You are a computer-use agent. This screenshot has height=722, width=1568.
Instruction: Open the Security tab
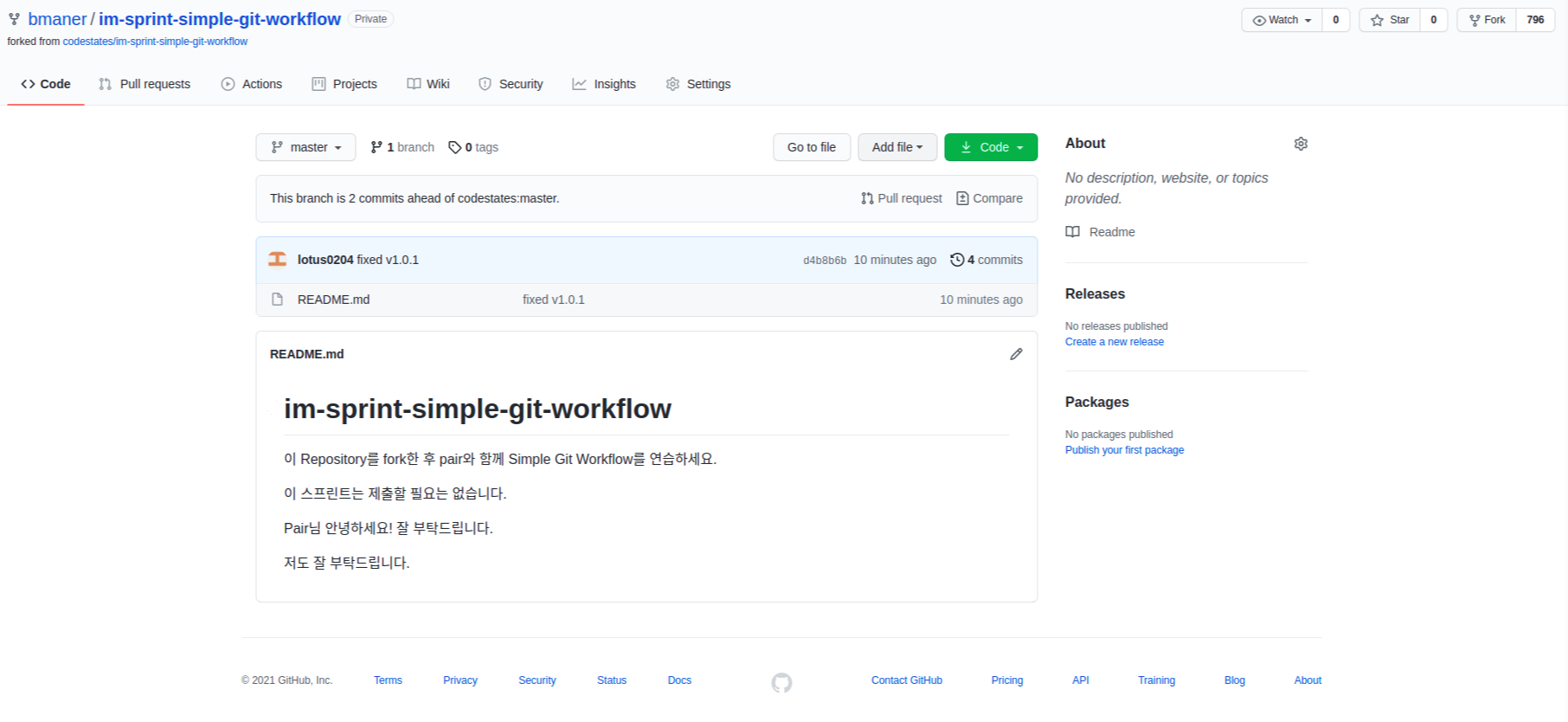pos(511,84)
